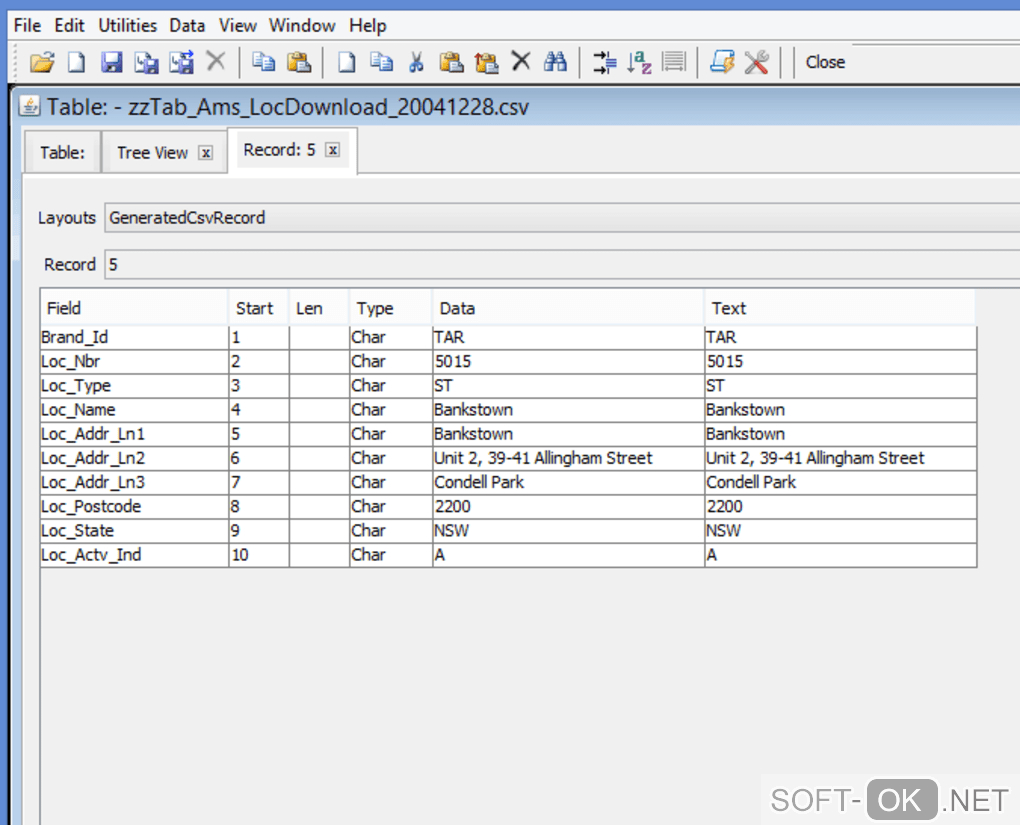Select the Loc_Postcode field cell

(134, 506)
